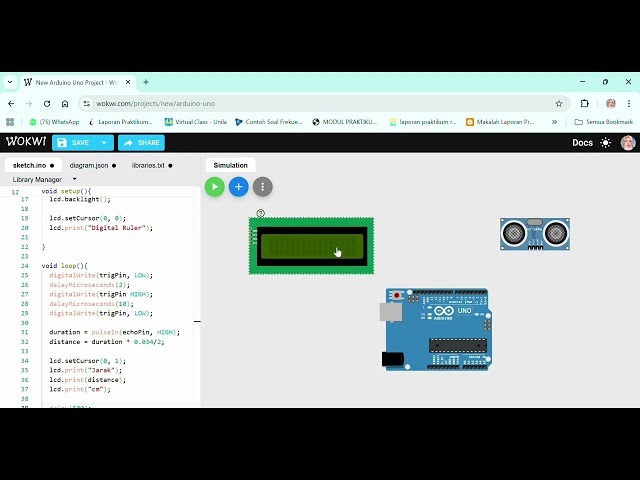This screenshot has width=640, height=480.
Task: Expand the dropdown arrow next to SAVE
Action: (x=104, y=142)
